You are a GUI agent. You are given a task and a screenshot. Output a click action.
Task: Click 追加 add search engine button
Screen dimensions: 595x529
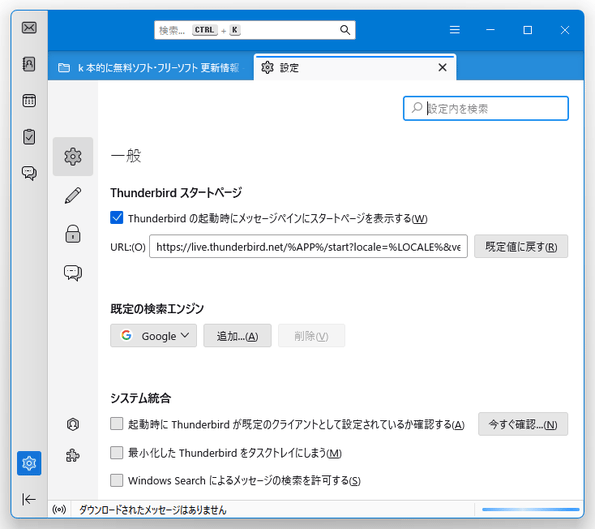point(237,335)
